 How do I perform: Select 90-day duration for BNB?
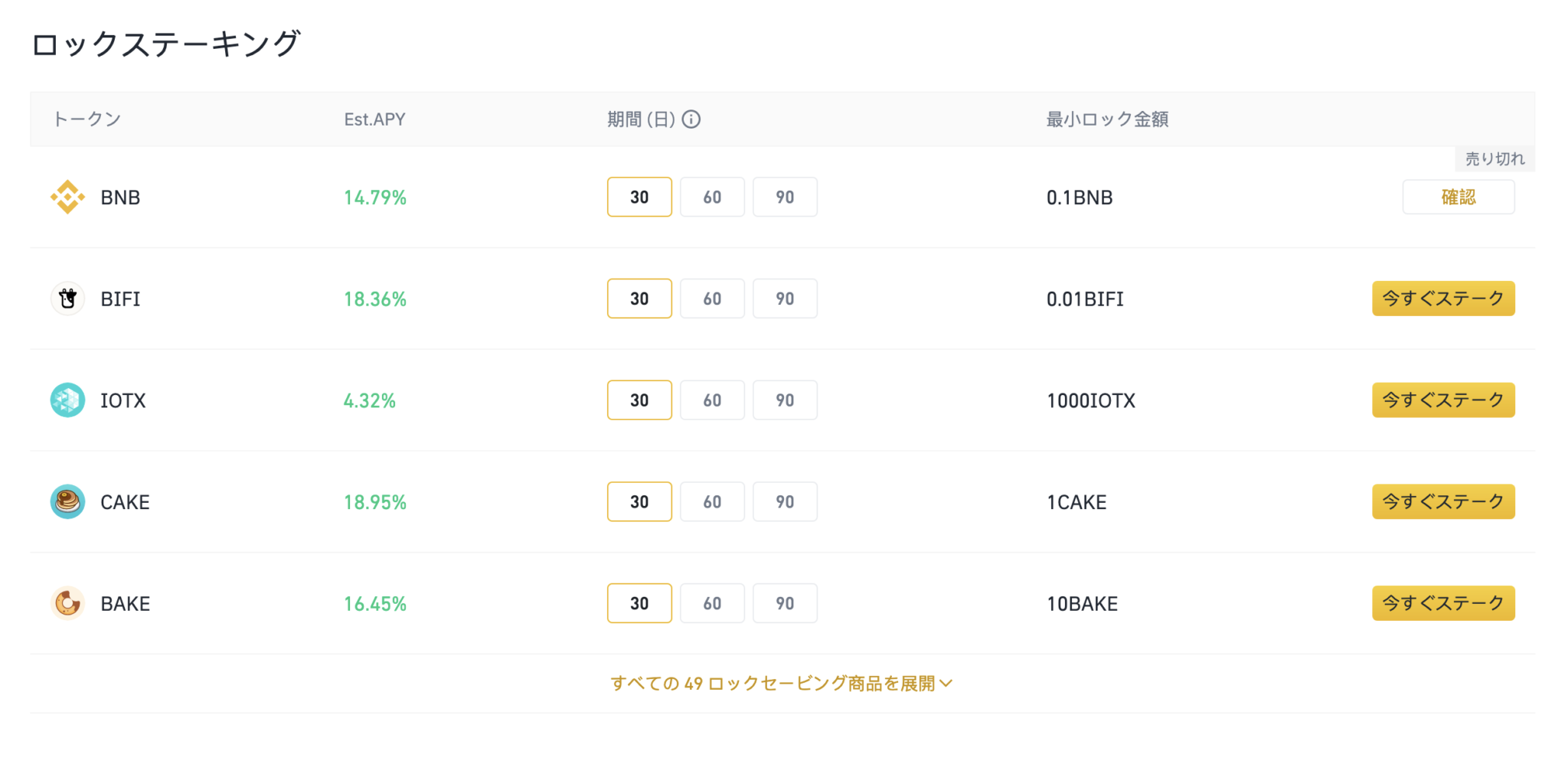point(785,197)
